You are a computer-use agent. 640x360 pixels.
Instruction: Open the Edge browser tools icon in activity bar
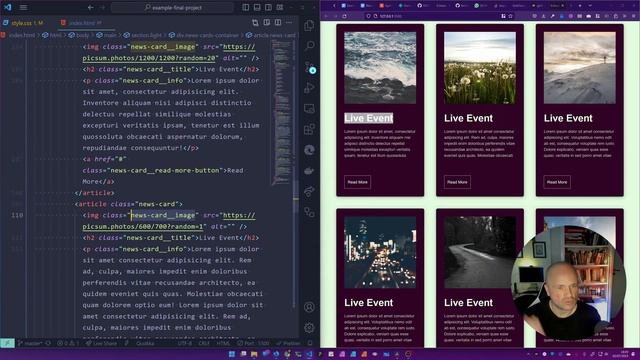pos(309,150)
